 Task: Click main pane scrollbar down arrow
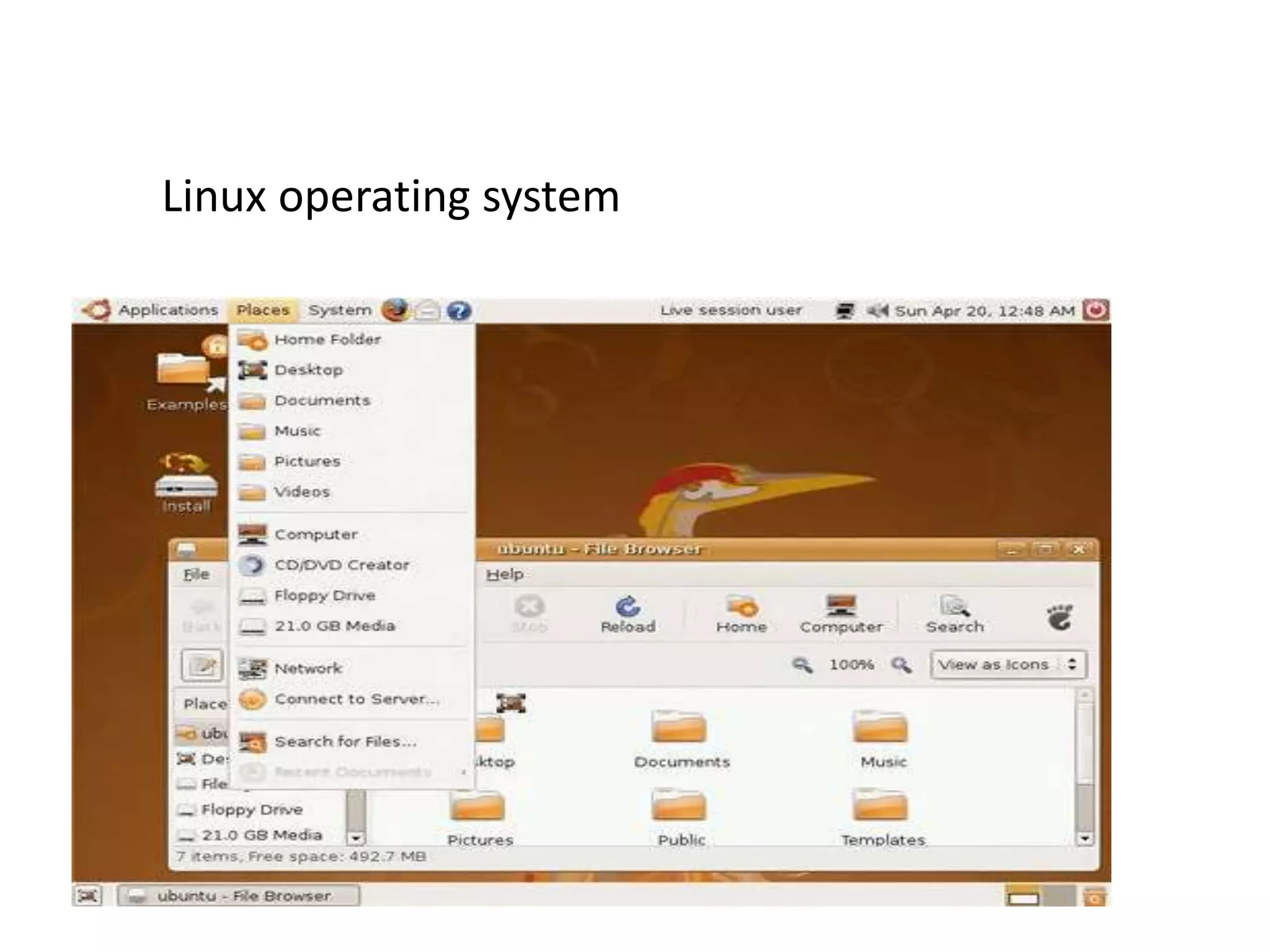click(1084, 839)
